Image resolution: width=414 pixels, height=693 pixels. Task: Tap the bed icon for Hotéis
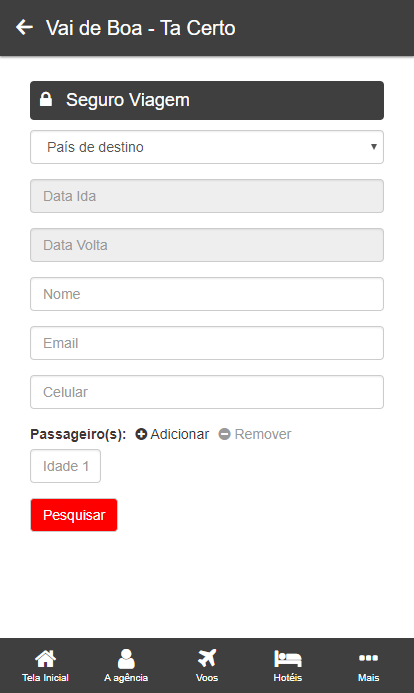point(288,659)
